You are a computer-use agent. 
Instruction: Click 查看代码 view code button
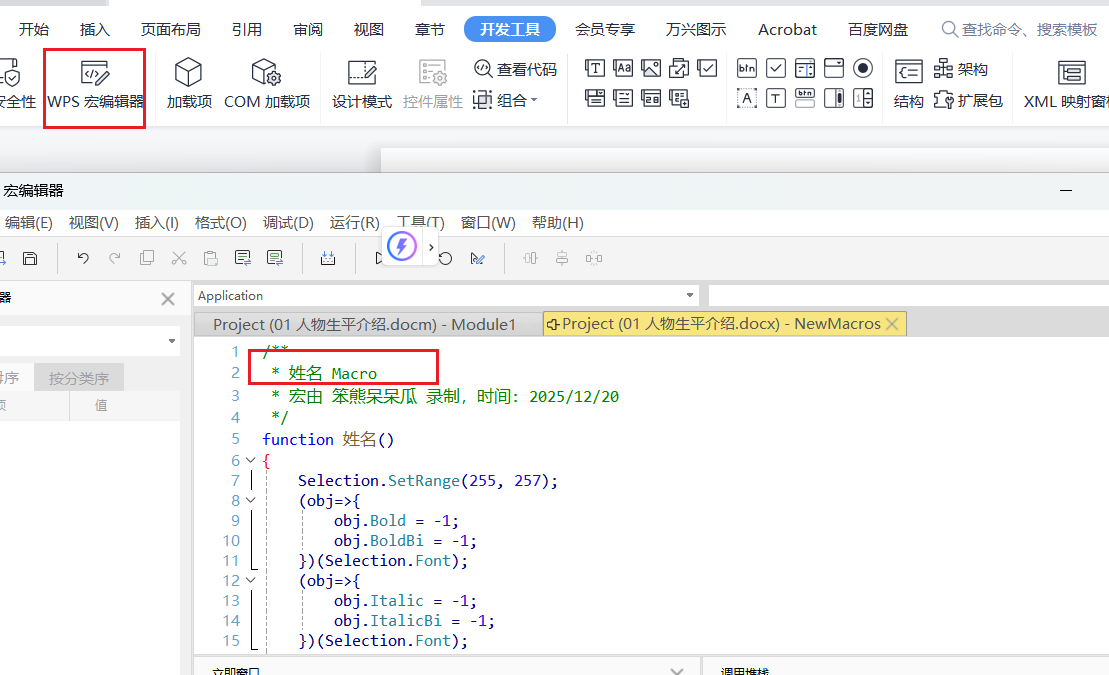click(x=515, y=69)
